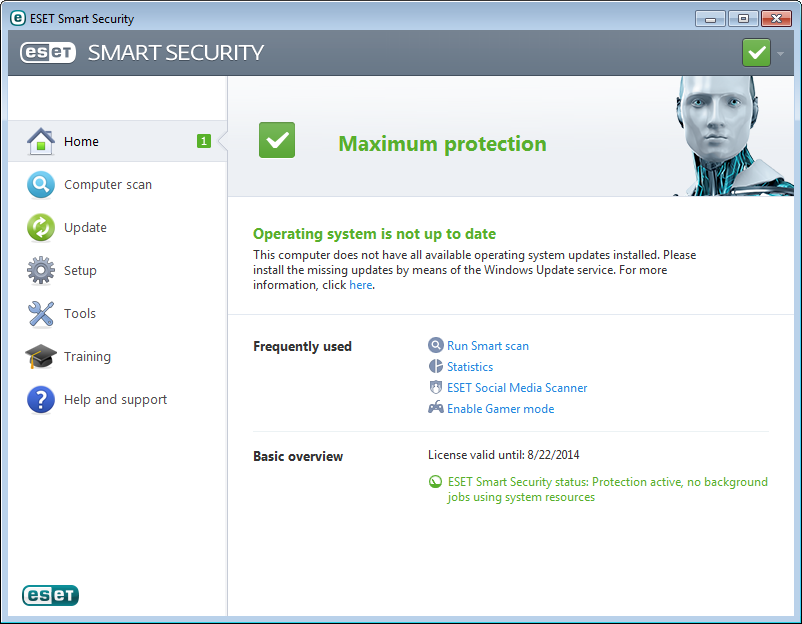Select Help and support in sidebar

[x=115, y=400]
